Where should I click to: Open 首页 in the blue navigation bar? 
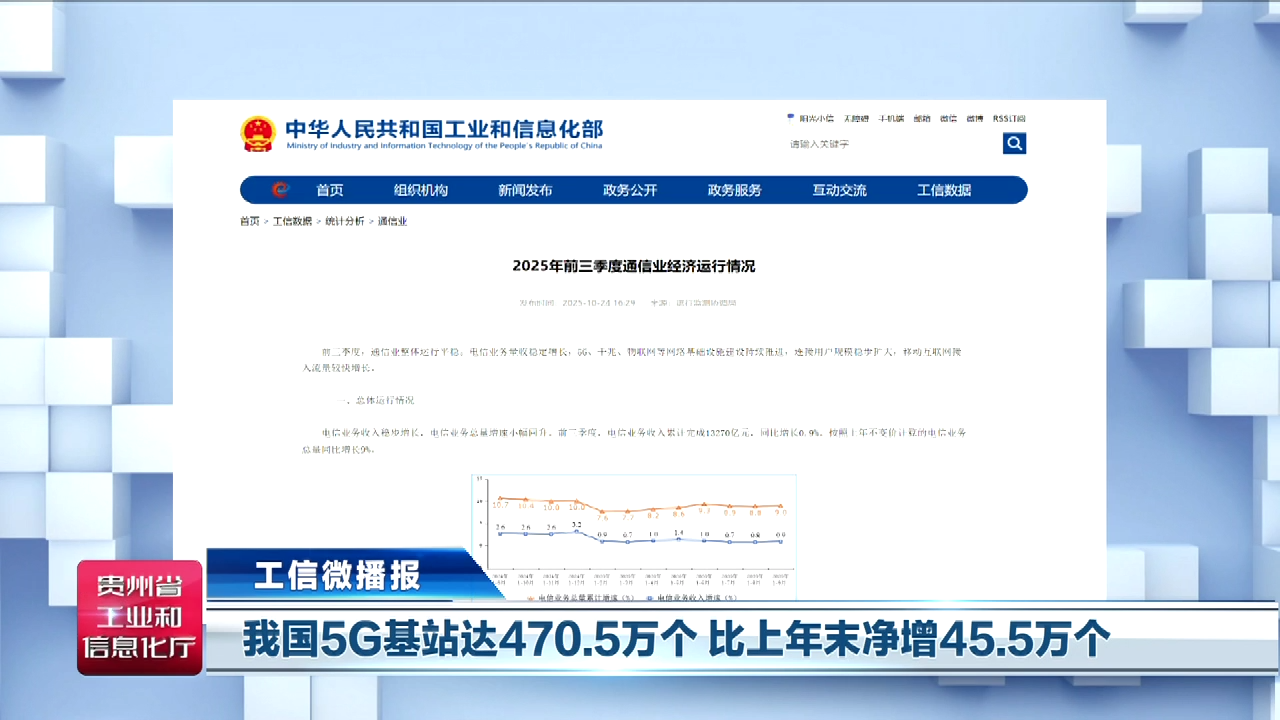tap(330, 190)
